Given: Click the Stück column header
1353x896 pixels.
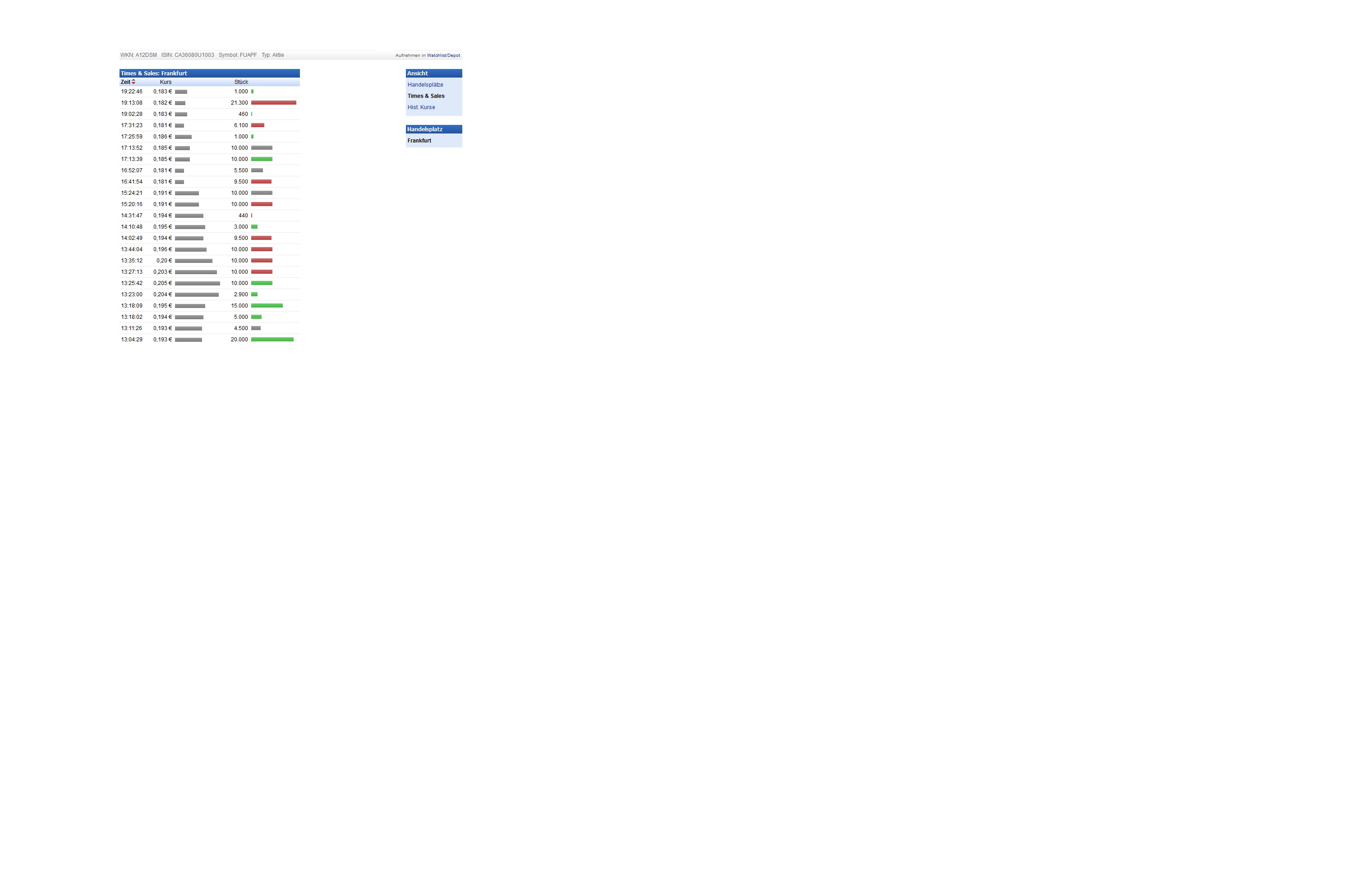Looking at the screenshot, I should 241,82.
